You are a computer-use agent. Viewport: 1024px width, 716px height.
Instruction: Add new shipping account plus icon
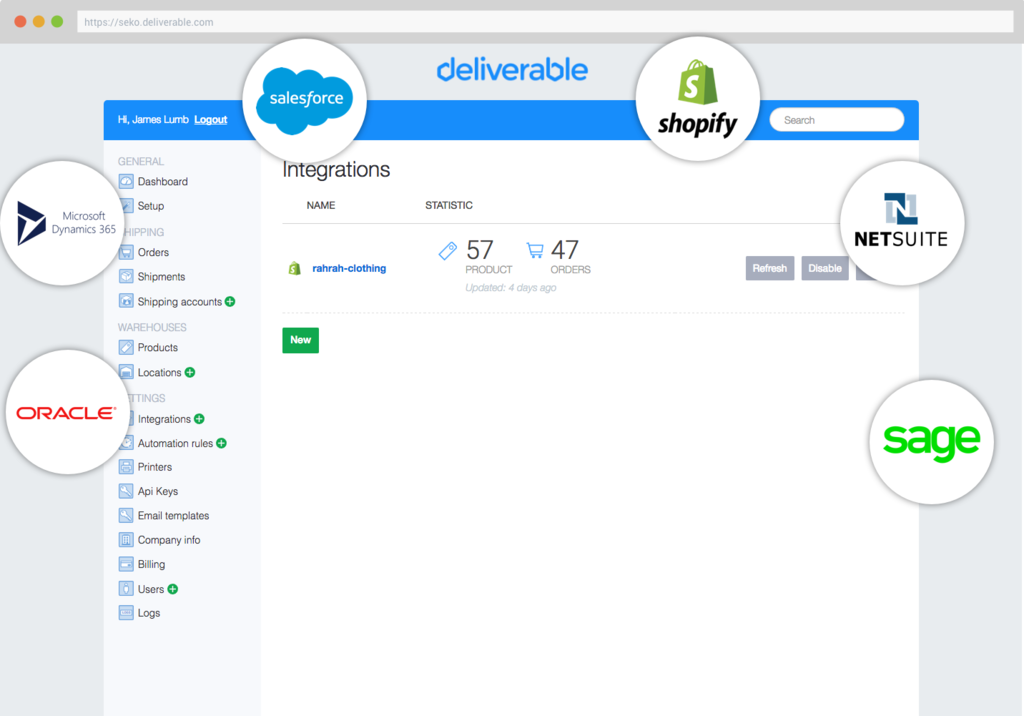[x=230, y=301]
